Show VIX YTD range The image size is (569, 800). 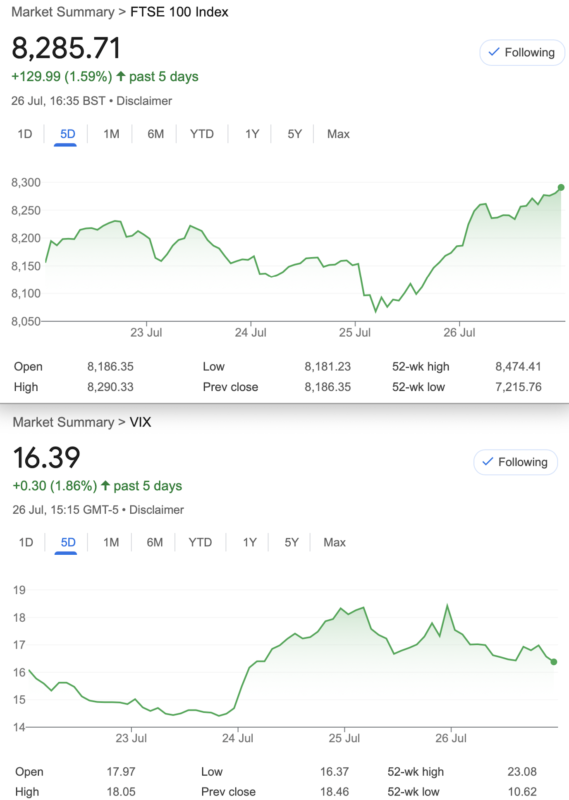pyautogui.click(x=200, y=542)
